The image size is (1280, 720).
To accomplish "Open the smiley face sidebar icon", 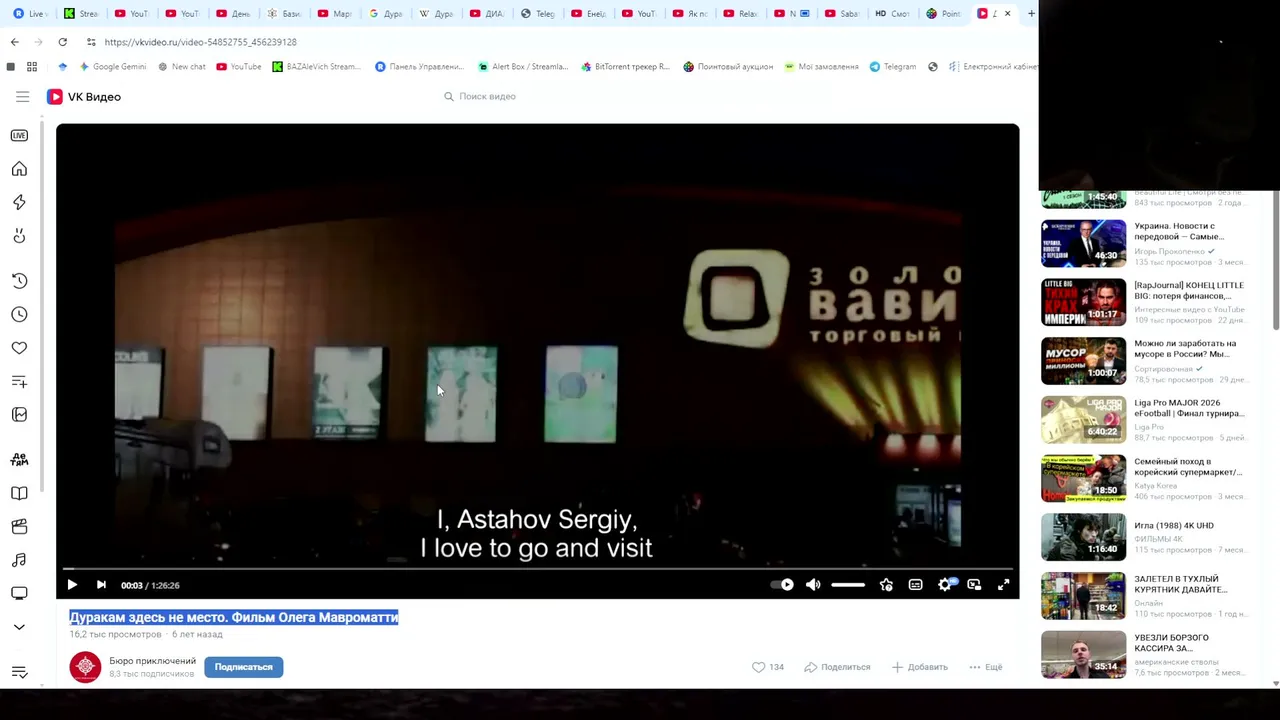I will tap(19, 236).
